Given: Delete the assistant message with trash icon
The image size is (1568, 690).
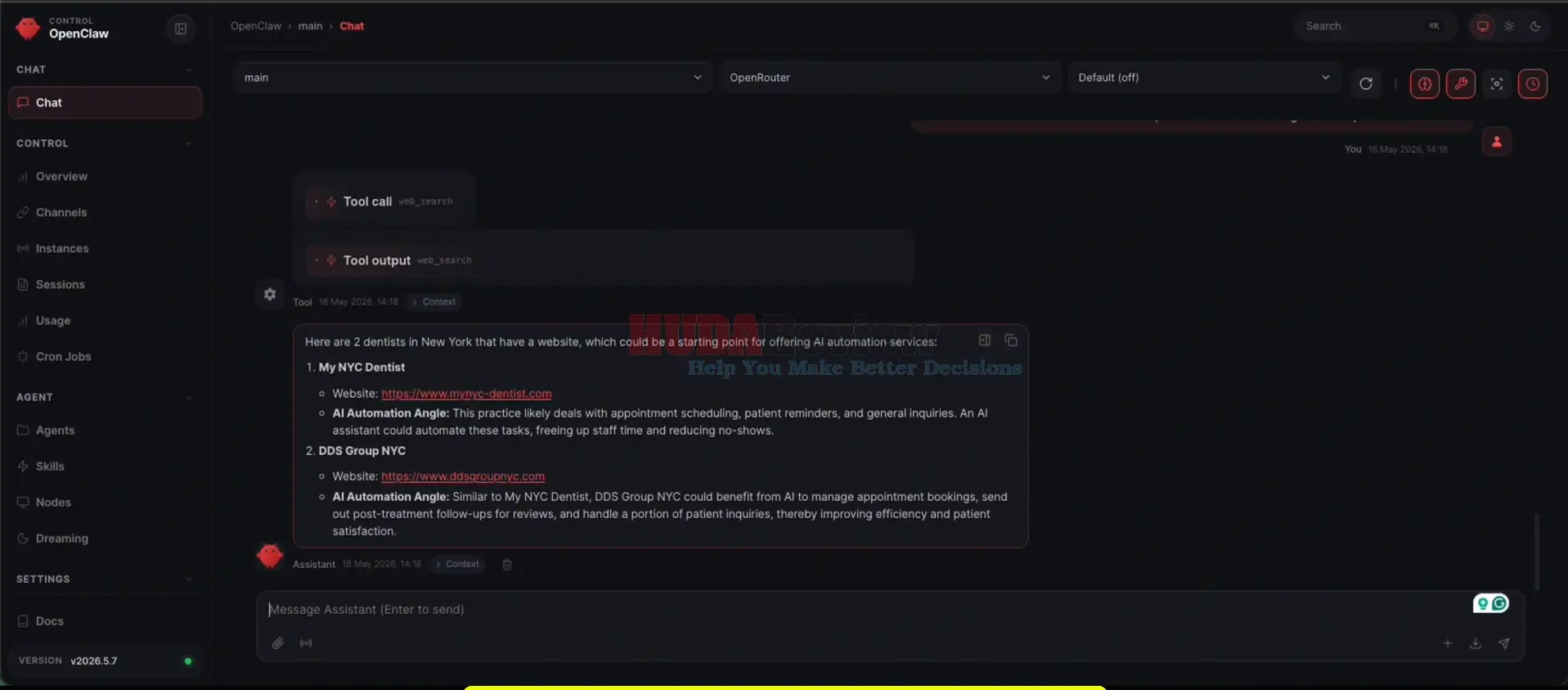Looking at the screenshot, I should (507, 565).
